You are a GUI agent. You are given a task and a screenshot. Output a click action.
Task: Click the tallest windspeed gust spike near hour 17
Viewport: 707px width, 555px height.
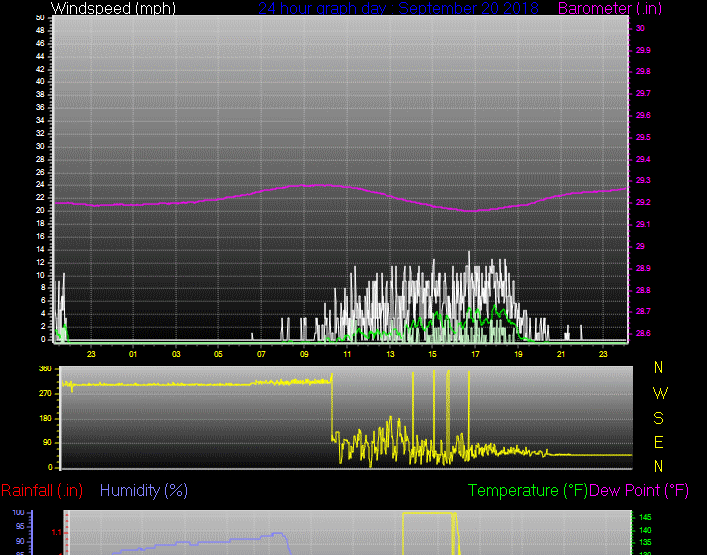[469, 259]
